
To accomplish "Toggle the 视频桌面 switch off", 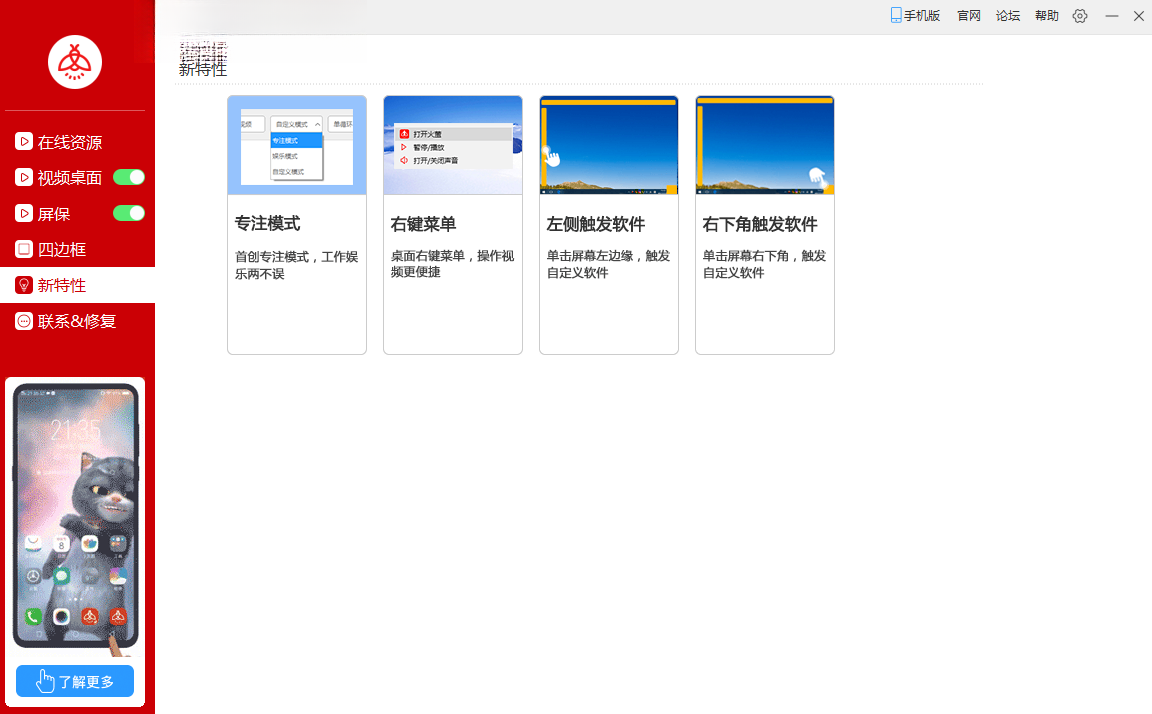I will [x=129, y=177].
